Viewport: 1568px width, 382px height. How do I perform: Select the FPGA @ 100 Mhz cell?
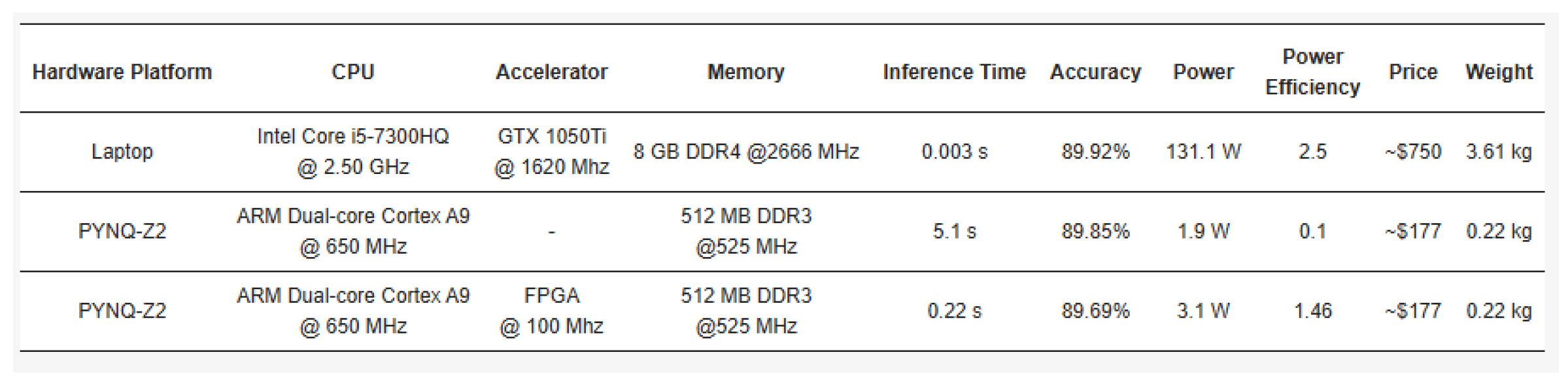click(551, 311)
